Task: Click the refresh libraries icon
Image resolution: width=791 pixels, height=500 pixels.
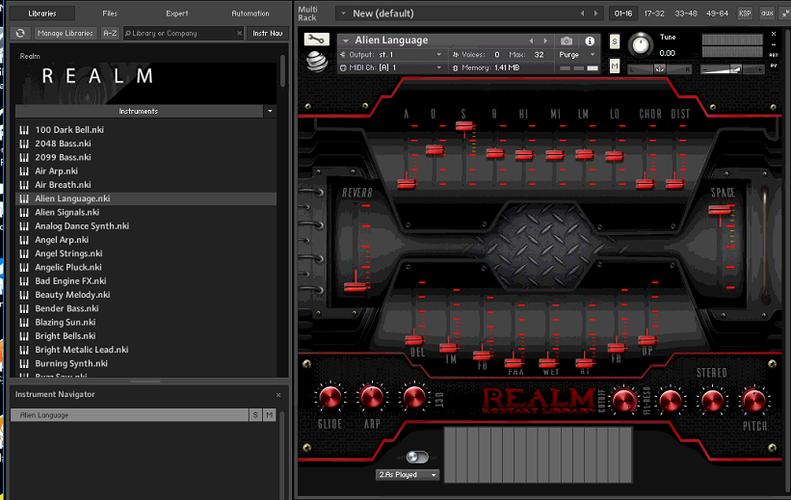Action: [x=21, y=33]
